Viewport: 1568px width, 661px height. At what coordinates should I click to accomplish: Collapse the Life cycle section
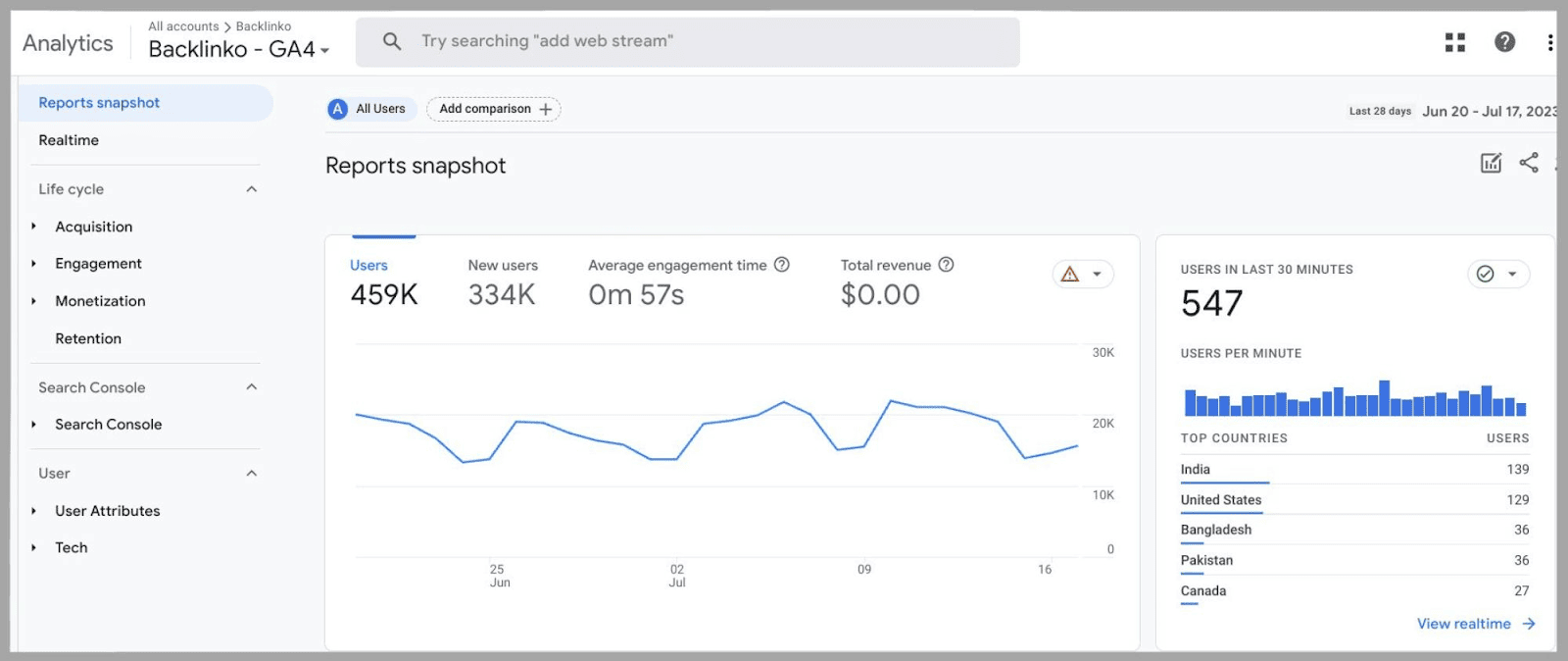(x=251, y=189)
